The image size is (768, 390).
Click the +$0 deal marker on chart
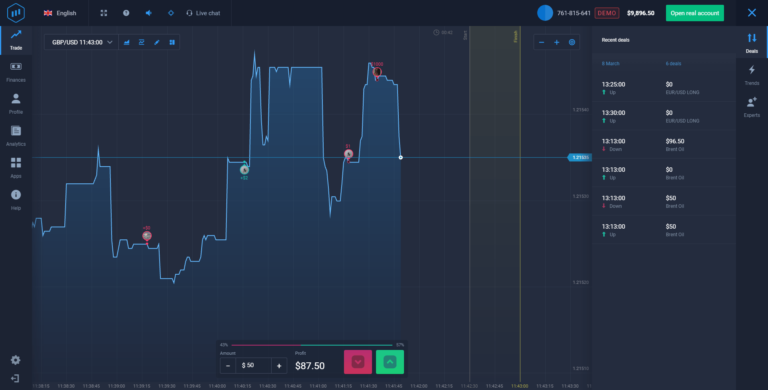(x=147, y=236)
